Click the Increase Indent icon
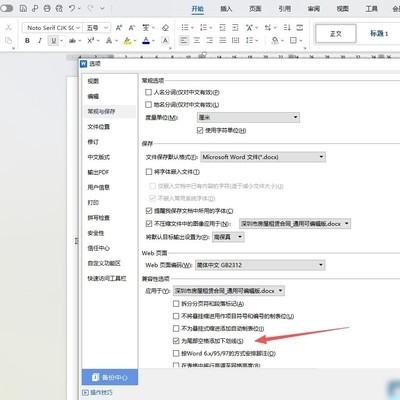Viewport: 400px width, 400px height. (x=235, y=28)
